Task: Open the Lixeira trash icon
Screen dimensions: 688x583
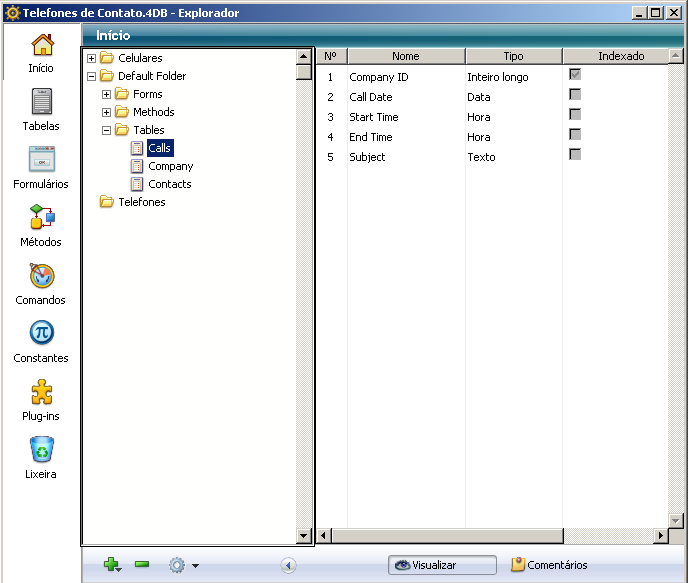Action: coord(41,450)
